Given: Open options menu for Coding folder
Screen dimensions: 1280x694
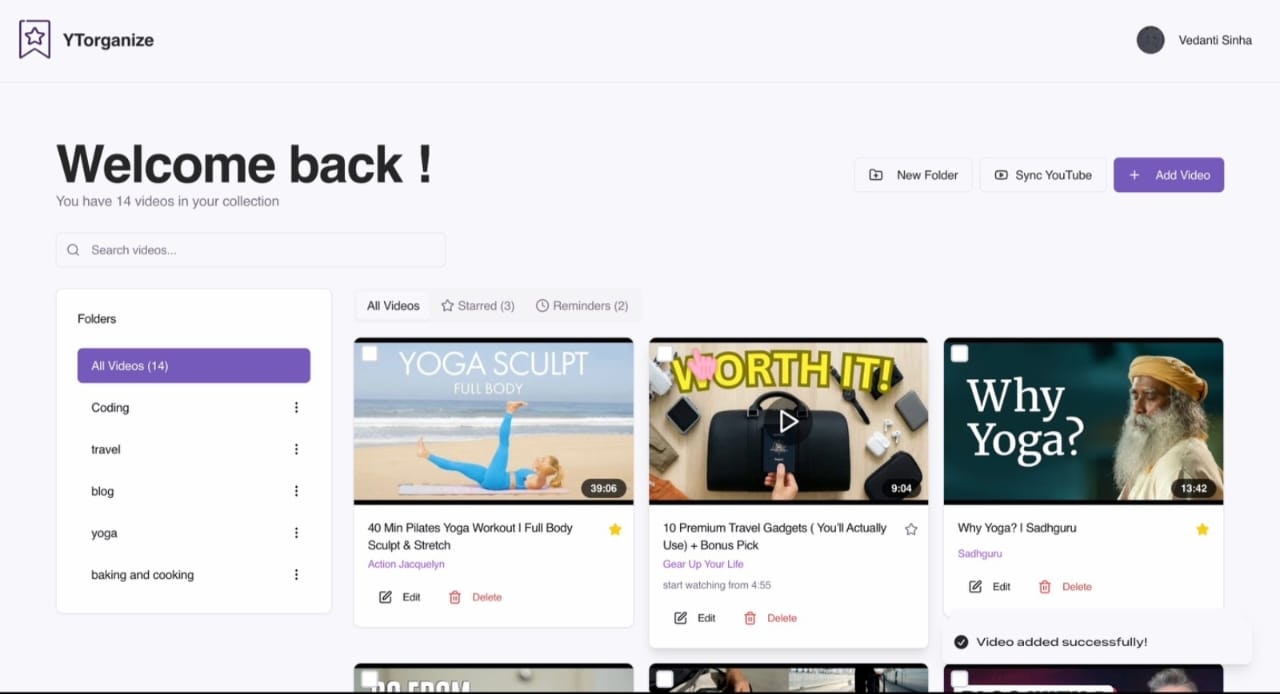Looking at the screenshot, I should click(x=296, y=408).
